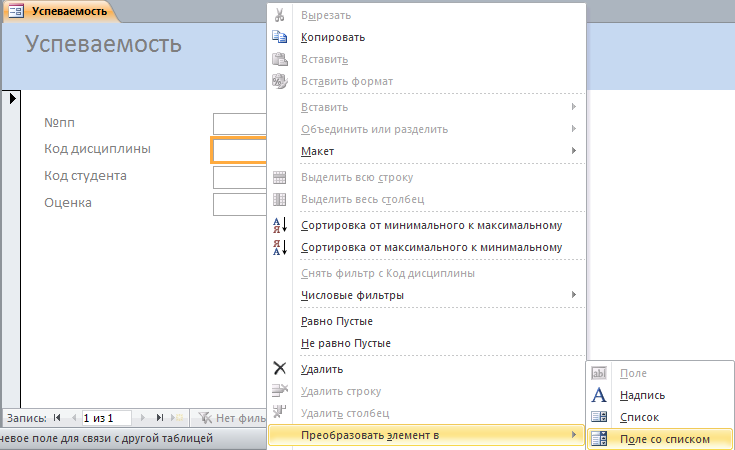Click the new blank record button
The width and height of the screenshot is (735, 450).
(178, 417)
